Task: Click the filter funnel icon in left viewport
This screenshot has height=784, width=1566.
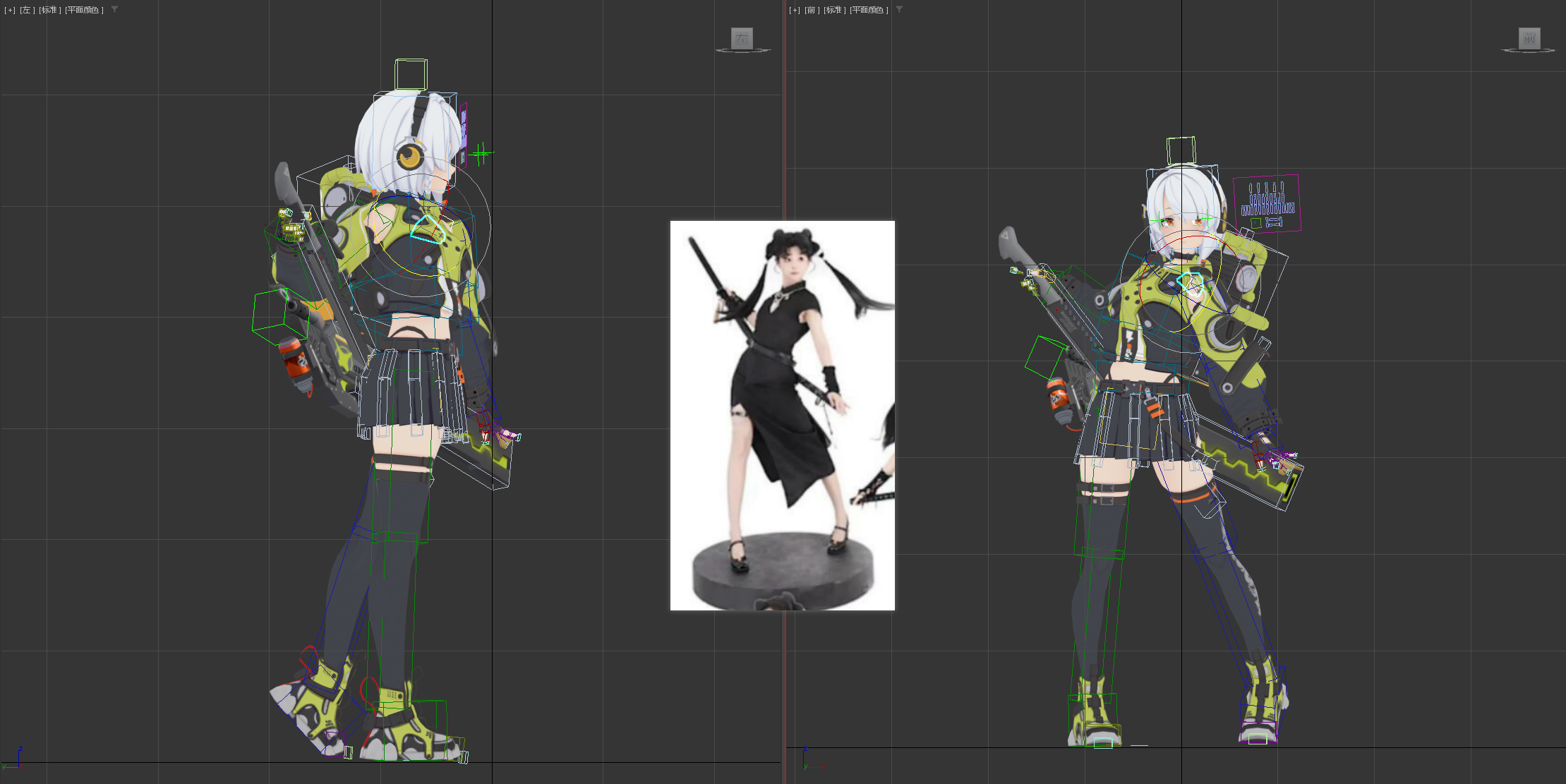Action: [x=114, y=10]
